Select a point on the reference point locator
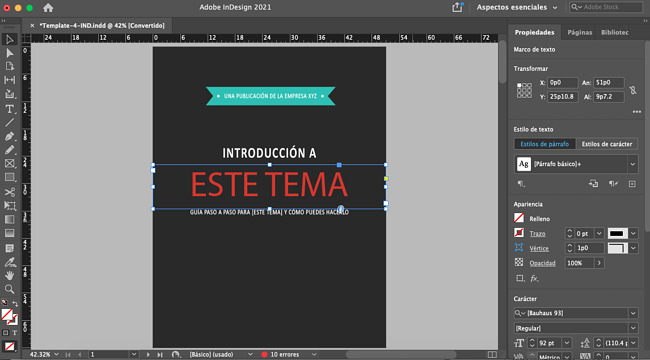This screenshot has width=650, height=360. tap(524, 90)
